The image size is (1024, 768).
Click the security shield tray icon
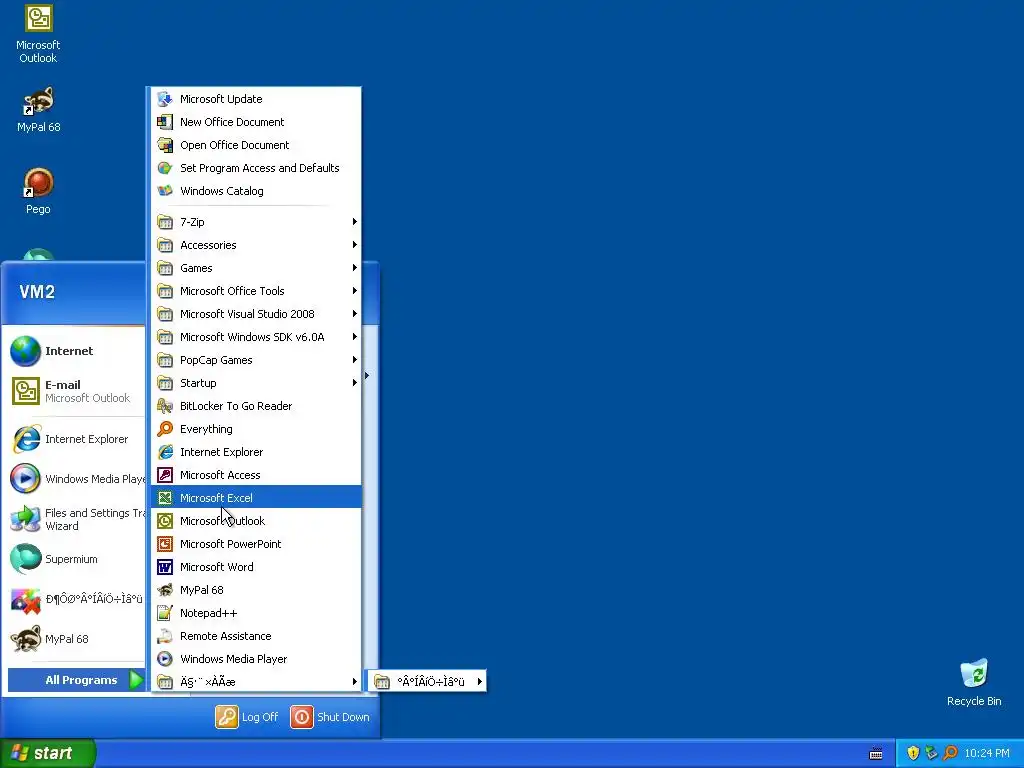913,754
